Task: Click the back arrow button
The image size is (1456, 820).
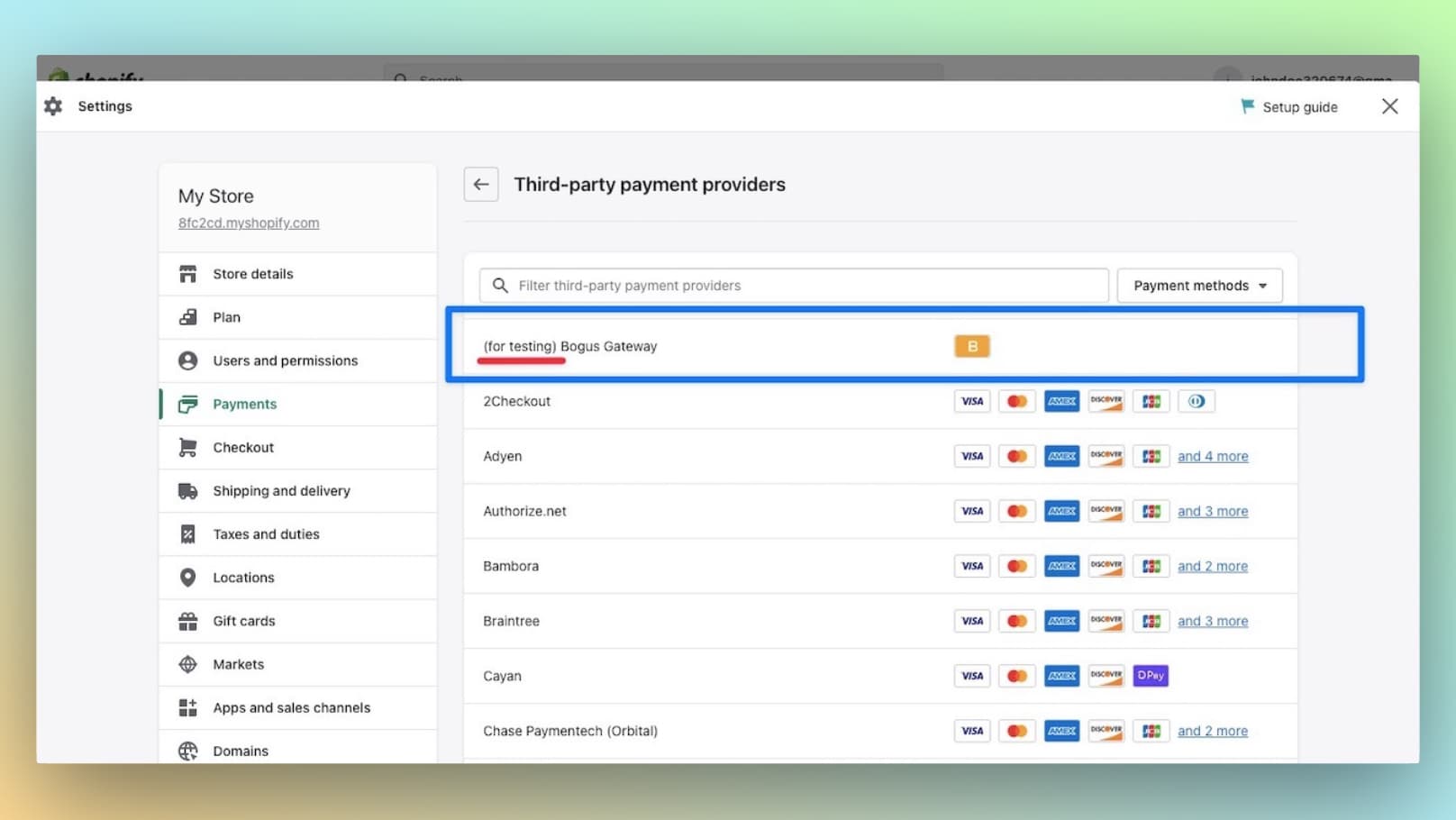Action: (x=481, y=185)
